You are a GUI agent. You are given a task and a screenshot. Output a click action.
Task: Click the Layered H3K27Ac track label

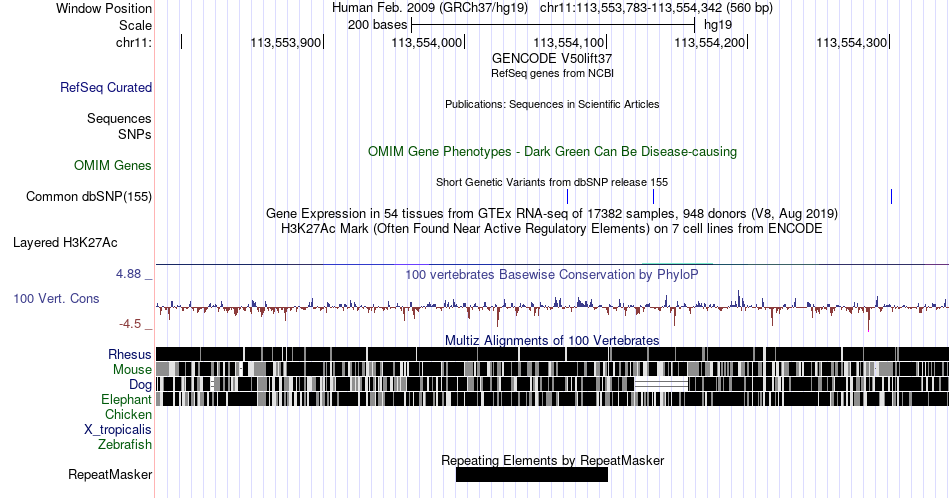pos(65,242)
